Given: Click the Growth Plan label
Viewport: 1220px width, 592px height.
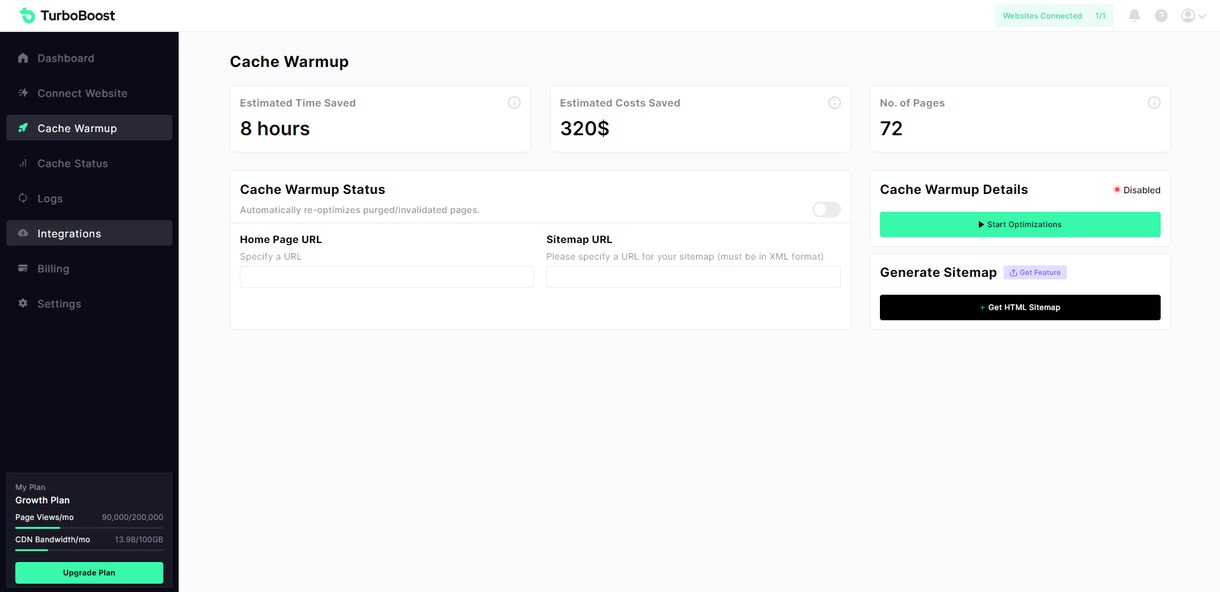Looking at the screenshot, I should 42,500.
